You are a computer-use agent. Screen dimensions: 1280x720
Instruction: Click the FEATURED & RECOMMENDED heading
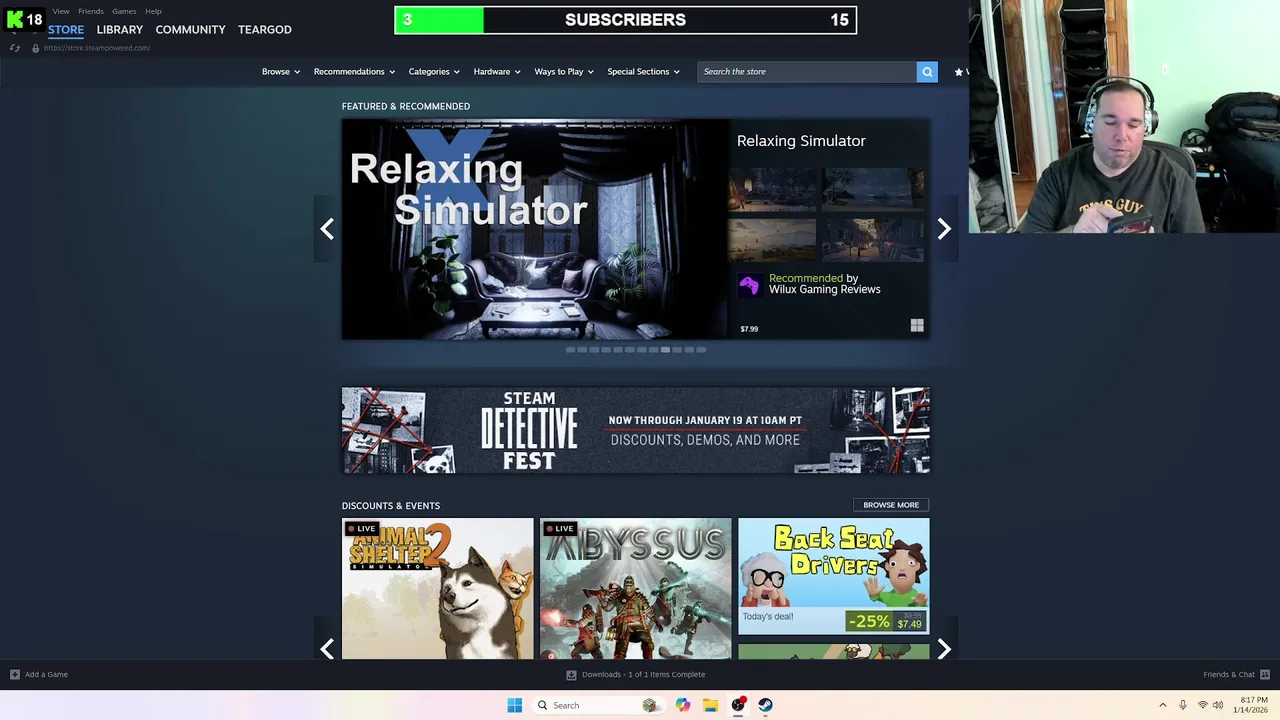(406, 106)
